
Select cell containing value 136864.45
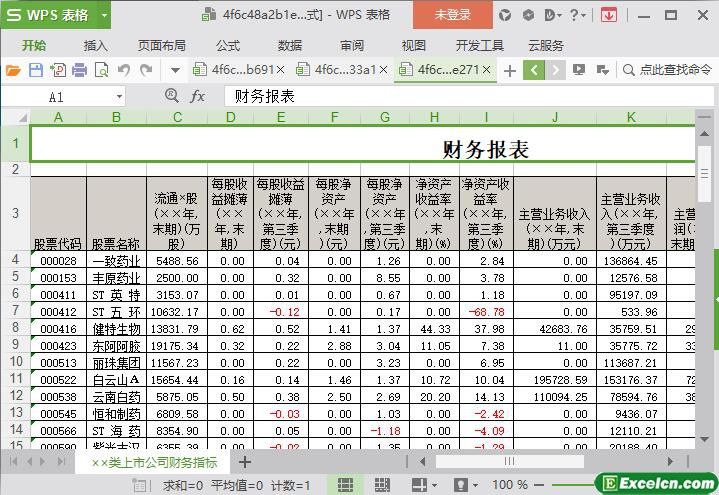tap(631, 261)
